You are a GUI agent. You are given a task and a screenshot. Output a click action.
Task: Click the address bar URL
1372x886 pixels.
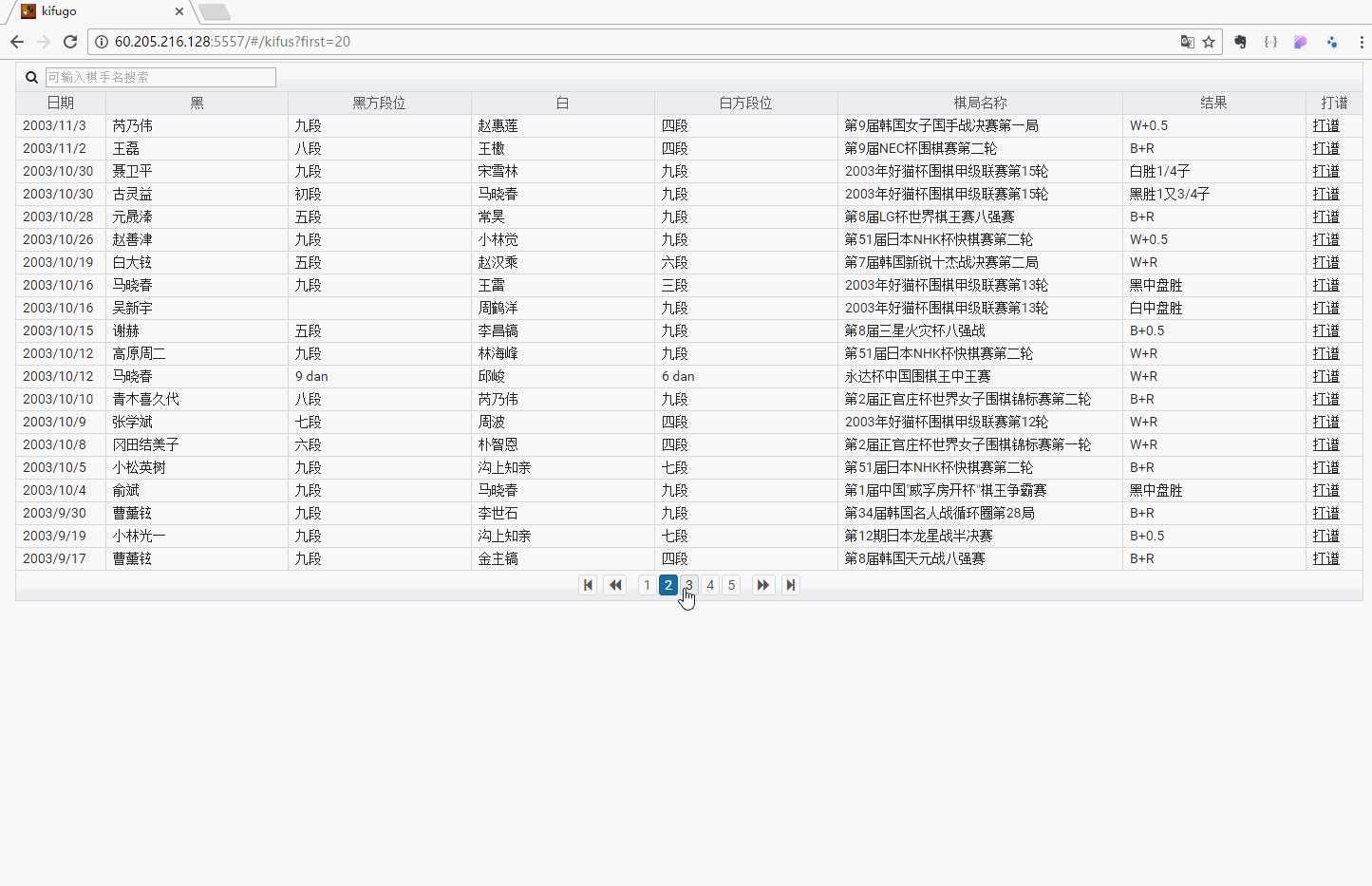pos(233,42)
